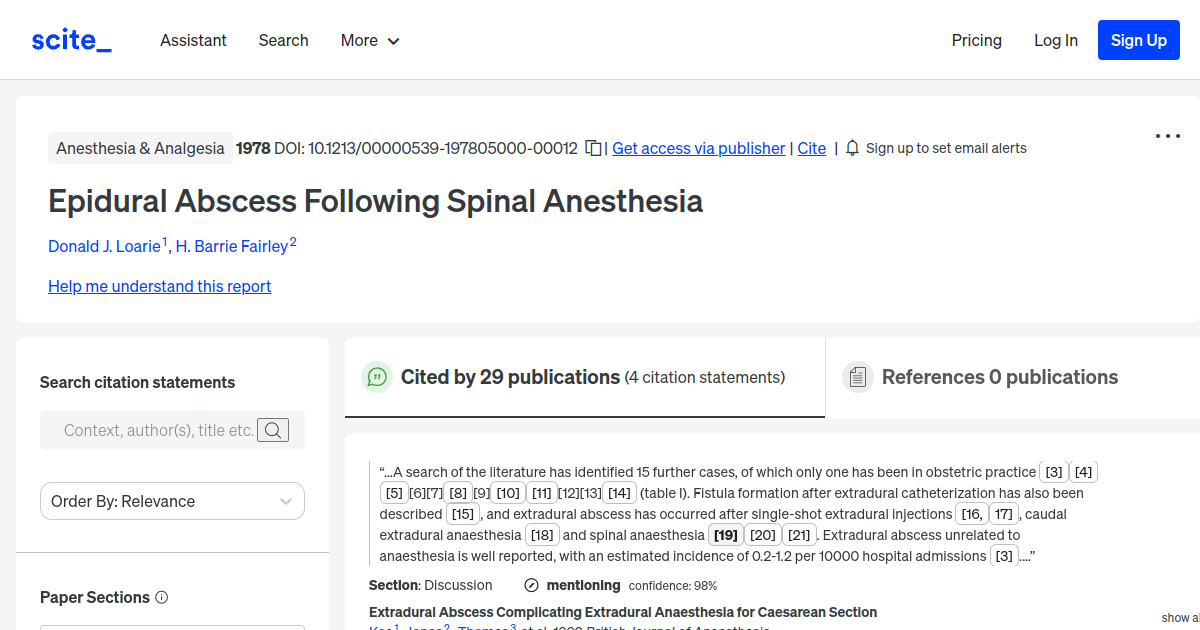1200x630 pixels.
Task: Copy the DOI using the copy icon
Action: tap(592, 147)
